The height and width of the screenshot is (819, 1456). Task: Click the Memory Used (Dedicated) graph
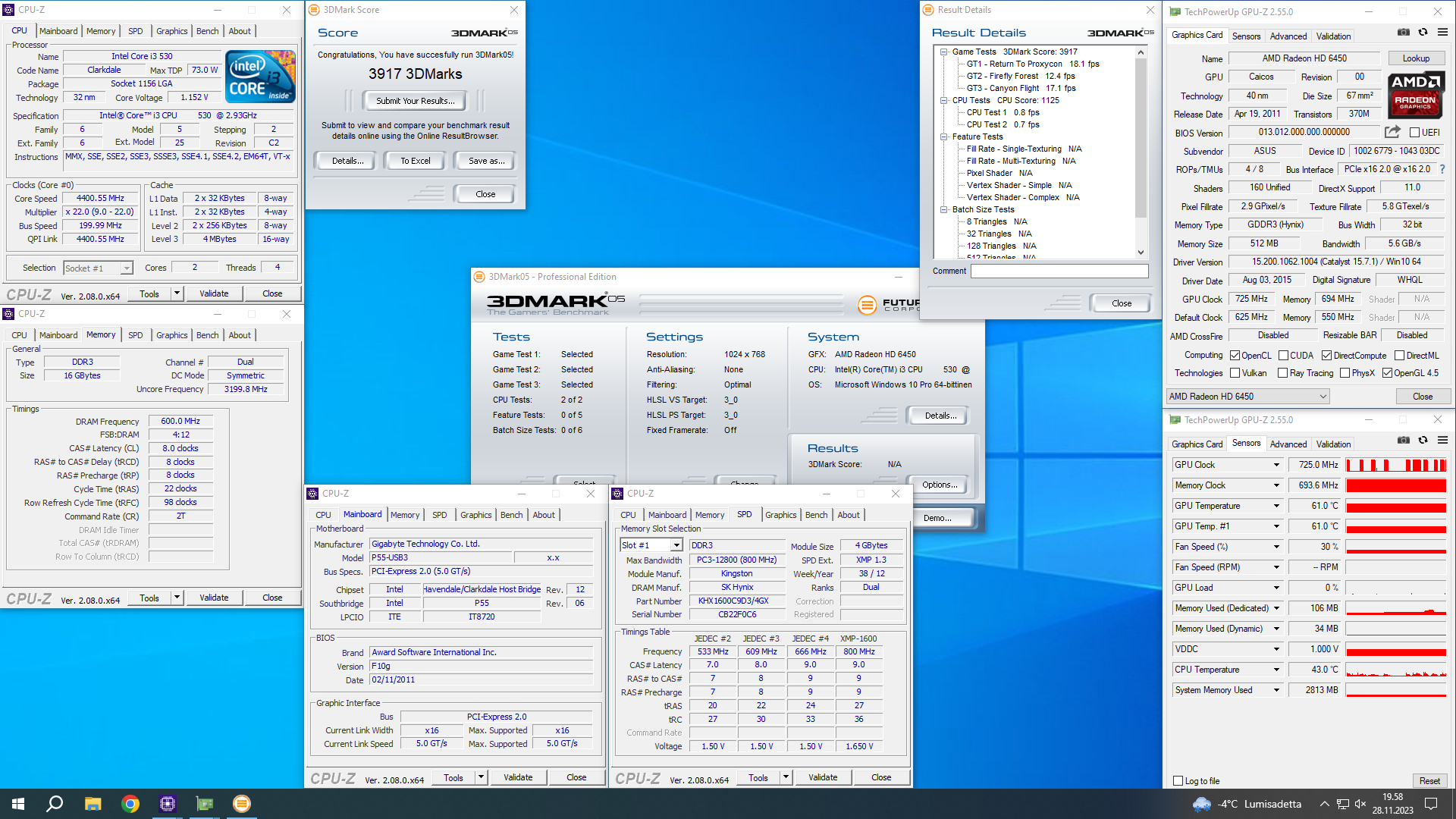pos(1396,608)
